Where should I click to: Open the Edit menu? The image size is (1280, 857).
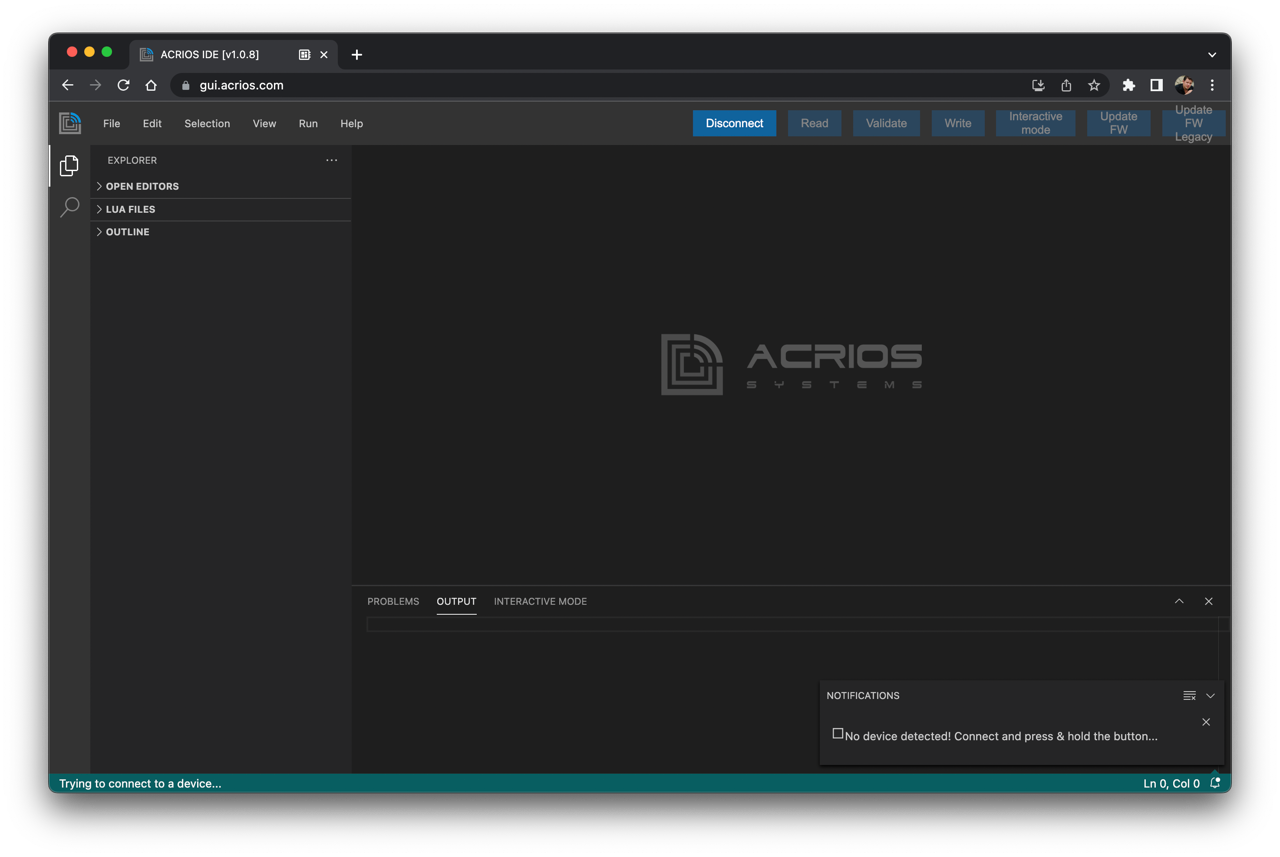click(152, 124)
